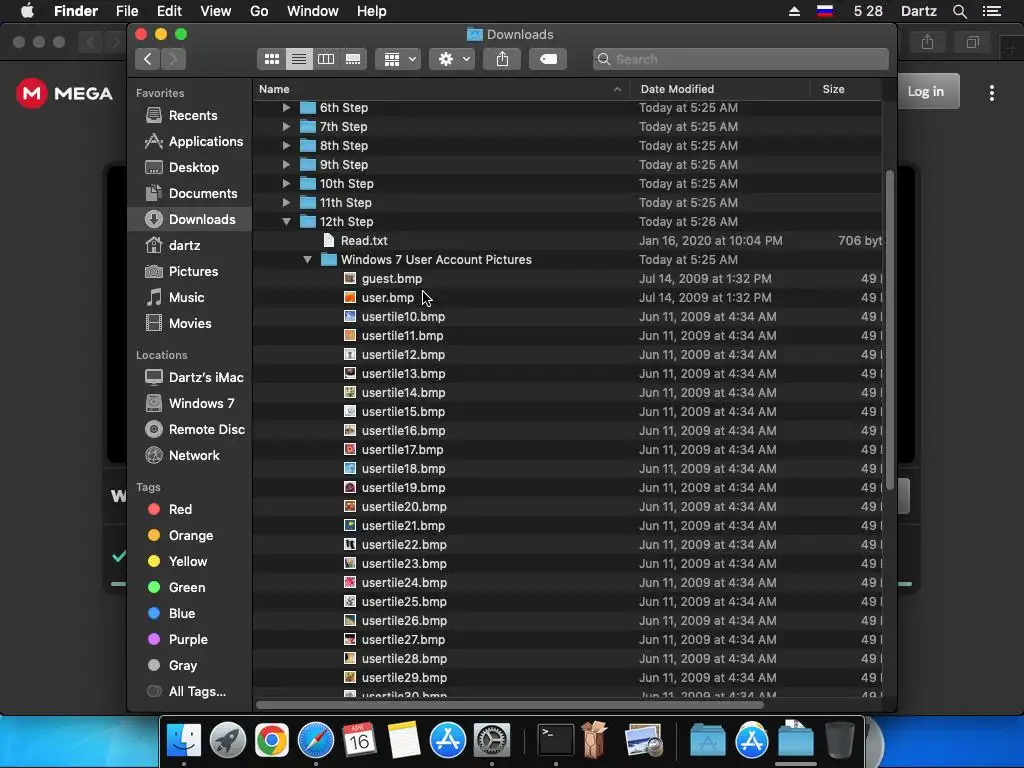
Task: Sort by the Date Modified column header
Action: tap(720, 89)
